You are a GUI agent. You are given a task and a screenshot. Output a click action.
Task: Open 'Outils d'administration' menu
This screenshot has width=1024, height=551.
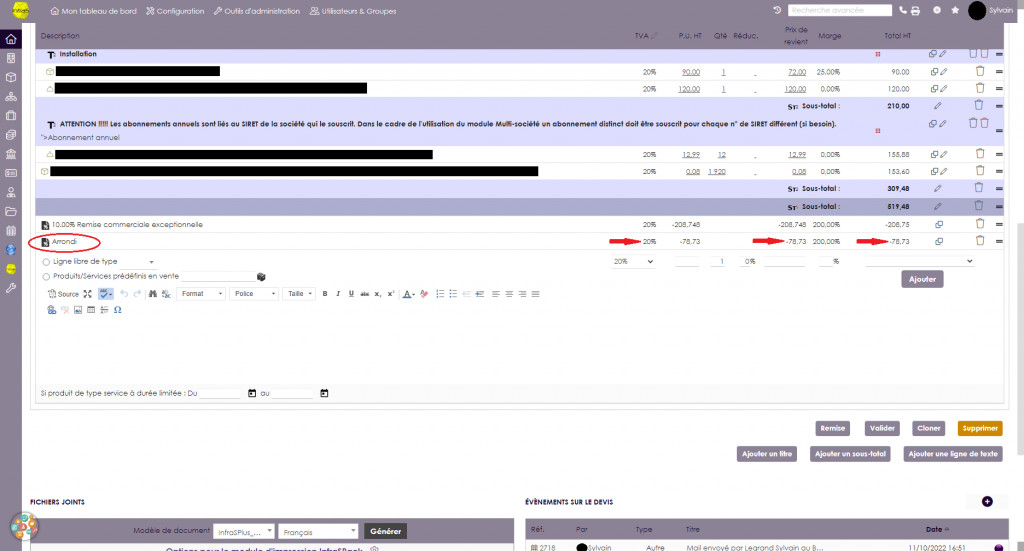click(257, 11)
